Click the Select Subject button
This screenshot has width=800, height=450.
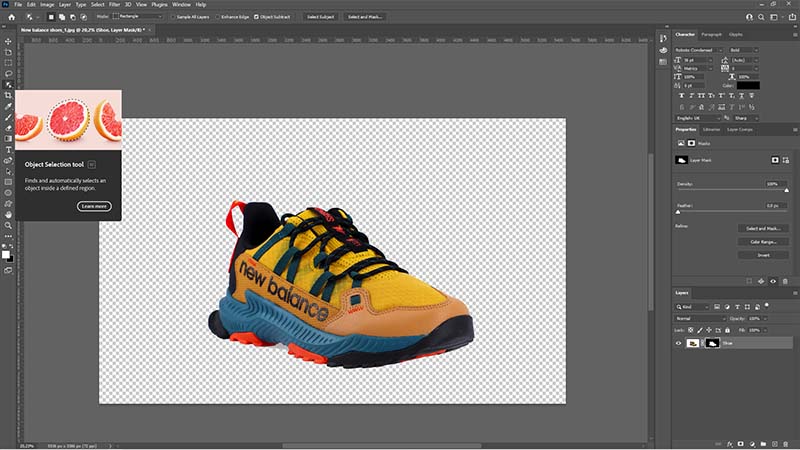pyautogui.click(x=320, y=17)
